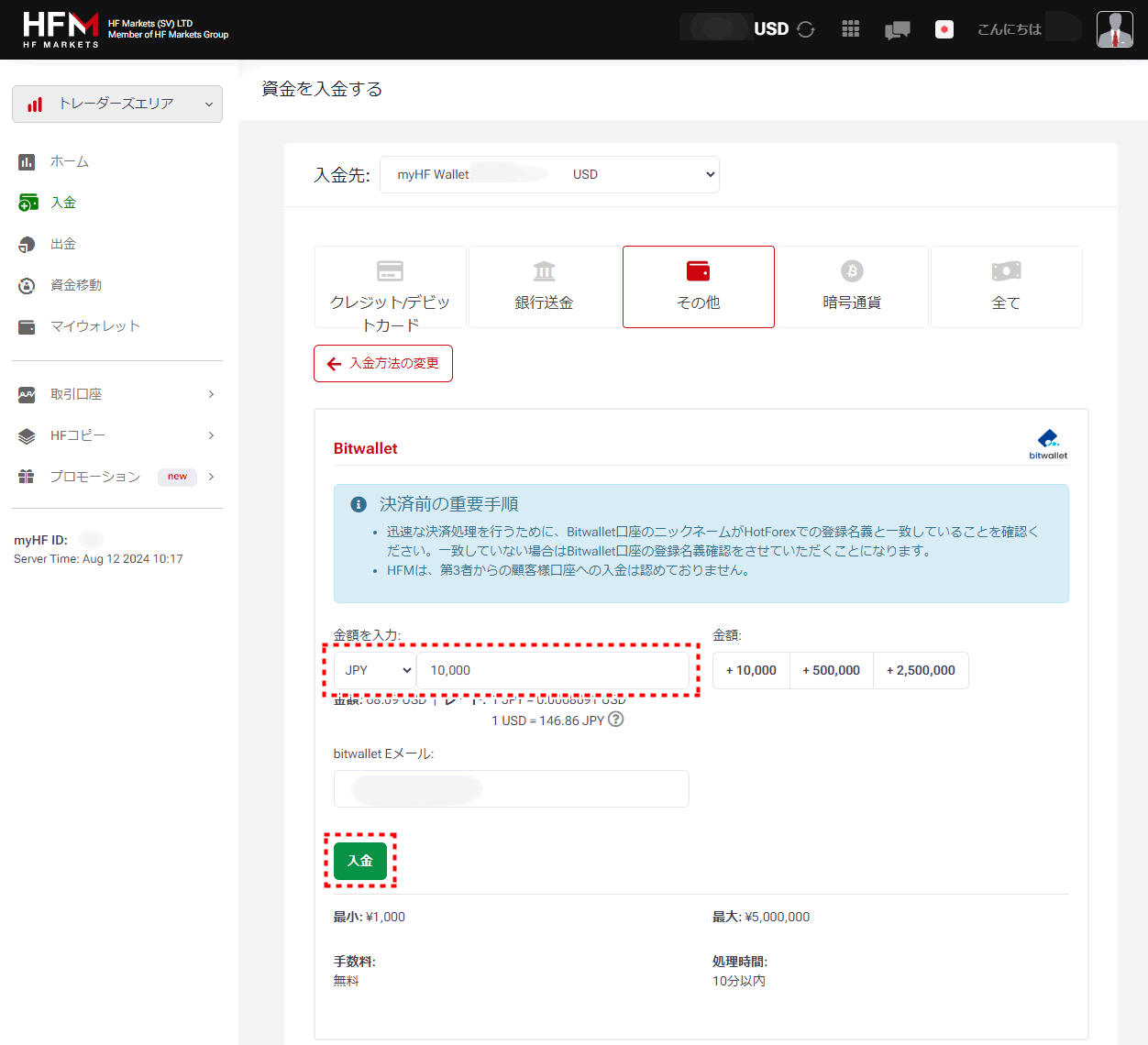Screen dimensions: 1148x1045
Task: Click the 10分以内 processing time text
Action: click(739, 981)
